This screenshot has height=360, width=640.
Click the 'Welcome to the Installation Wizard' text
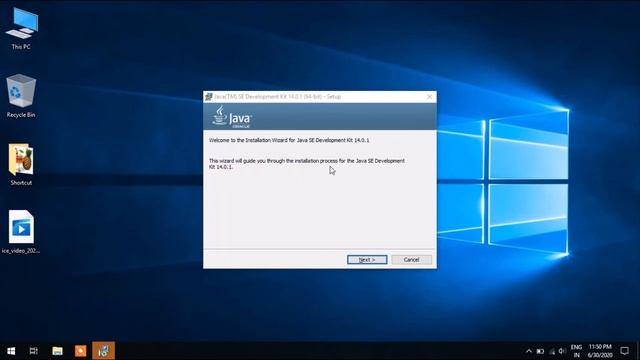point(289,140)
